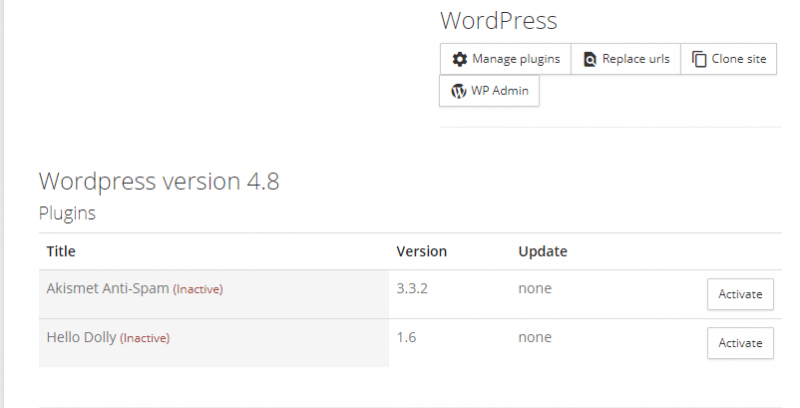Open Manage plugins button label

[516, 59]
